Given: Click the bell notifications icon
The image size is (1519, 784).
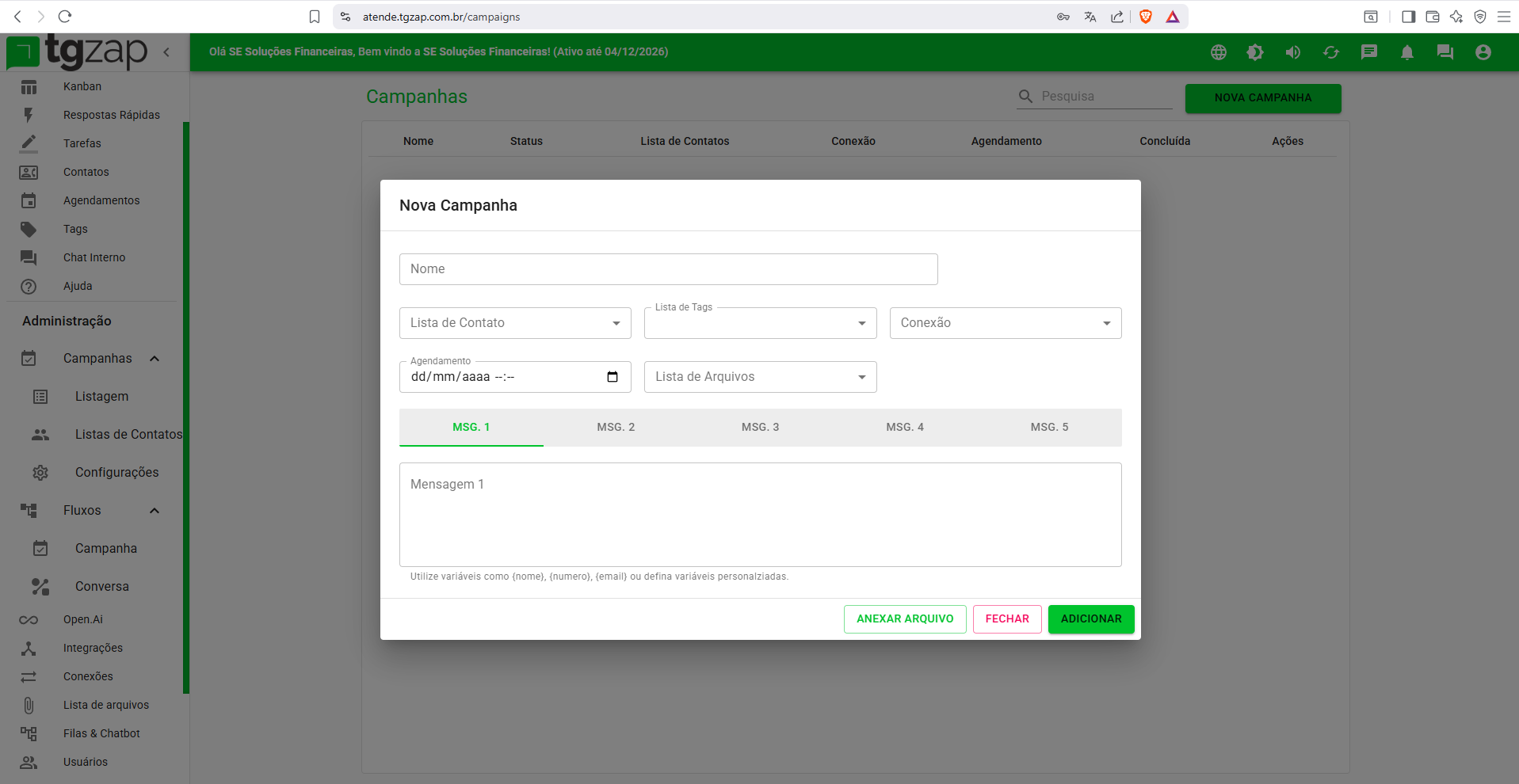Looking at the screenshot, I should tap(1406, 52).
